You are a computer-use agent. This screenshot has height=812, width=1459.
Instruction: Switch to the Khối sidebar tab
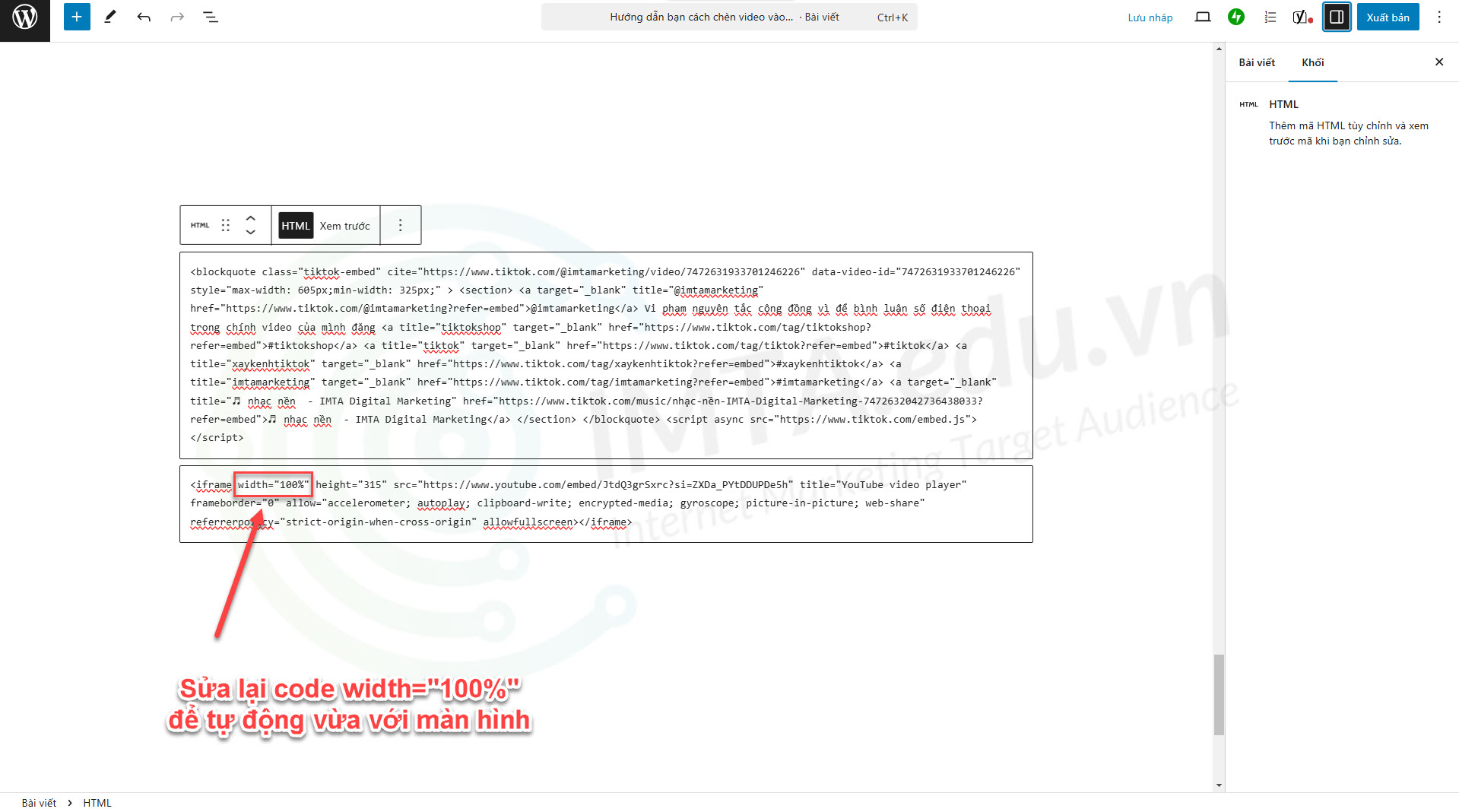click(x=1312, y=62)
